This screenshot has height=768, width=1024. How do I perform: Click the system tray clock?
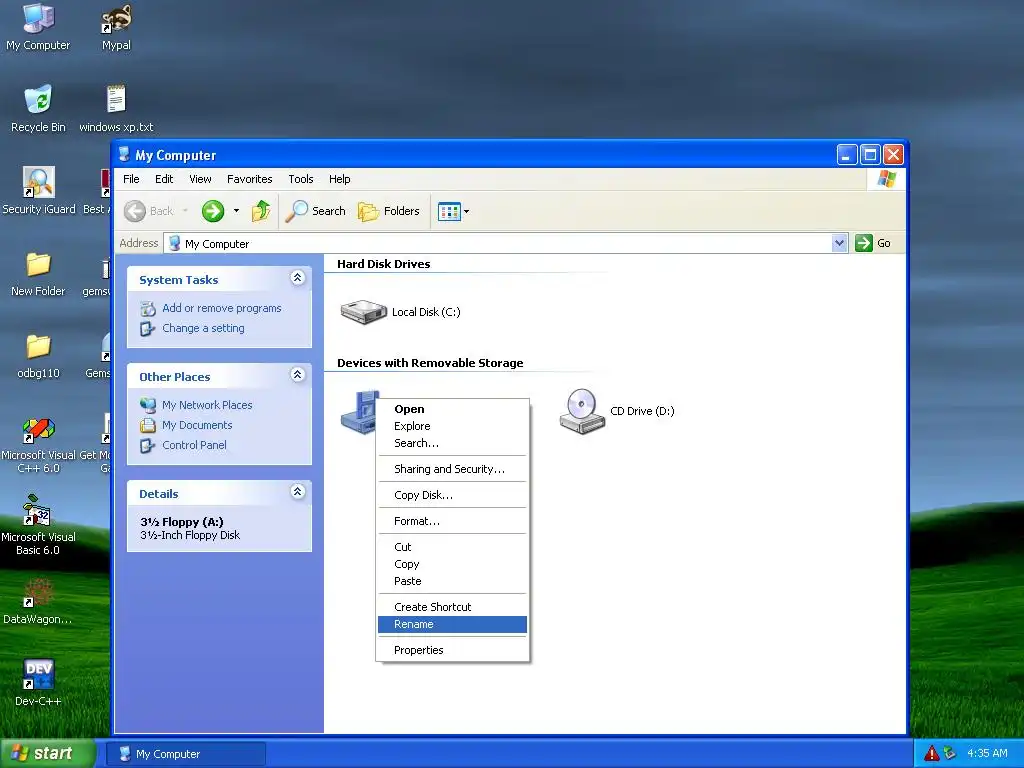point(987,753)
